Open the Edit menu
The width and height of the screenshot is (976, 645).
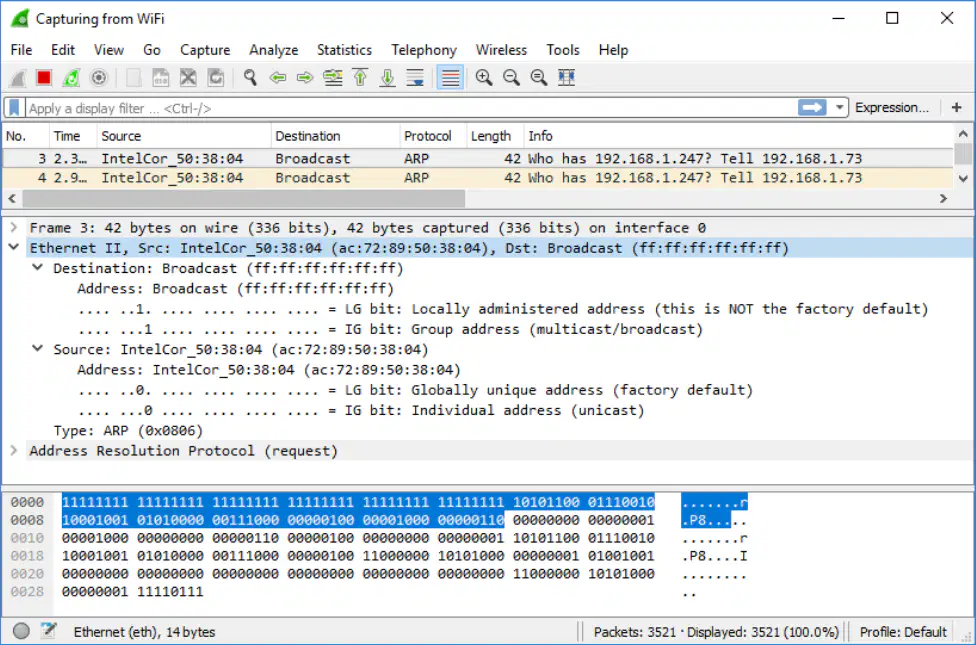pos(63,50)
